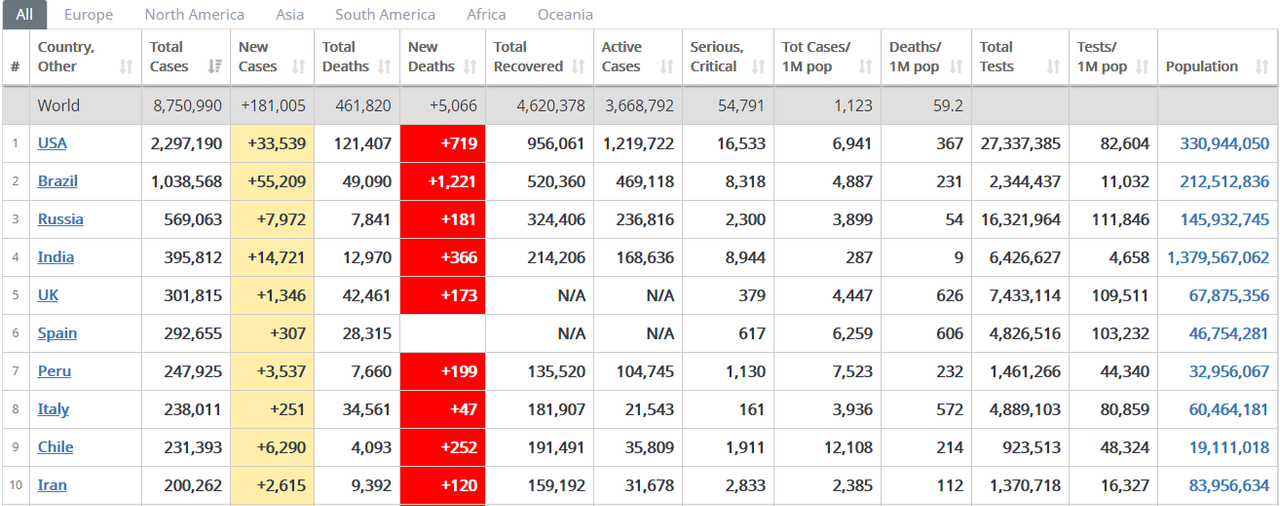Select Chile Tot Cases/1M 12,108
The height and width of the screenshot is (506, 1280).
pos(847,447)
